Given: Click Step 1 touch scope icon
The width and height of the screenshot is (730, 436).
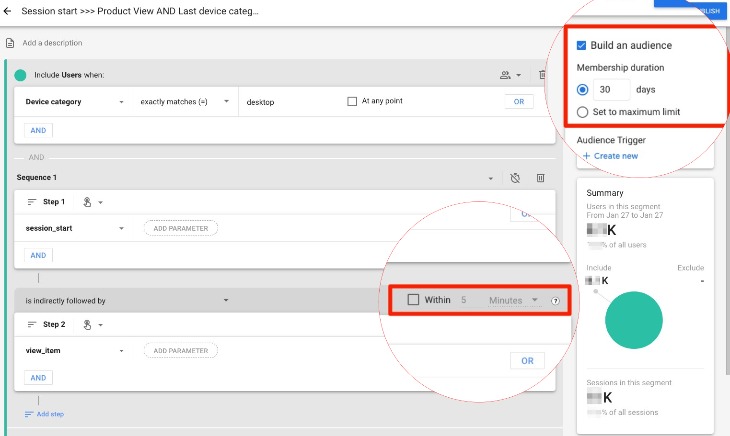Looking at the screenshot, I should coord(87,202).
